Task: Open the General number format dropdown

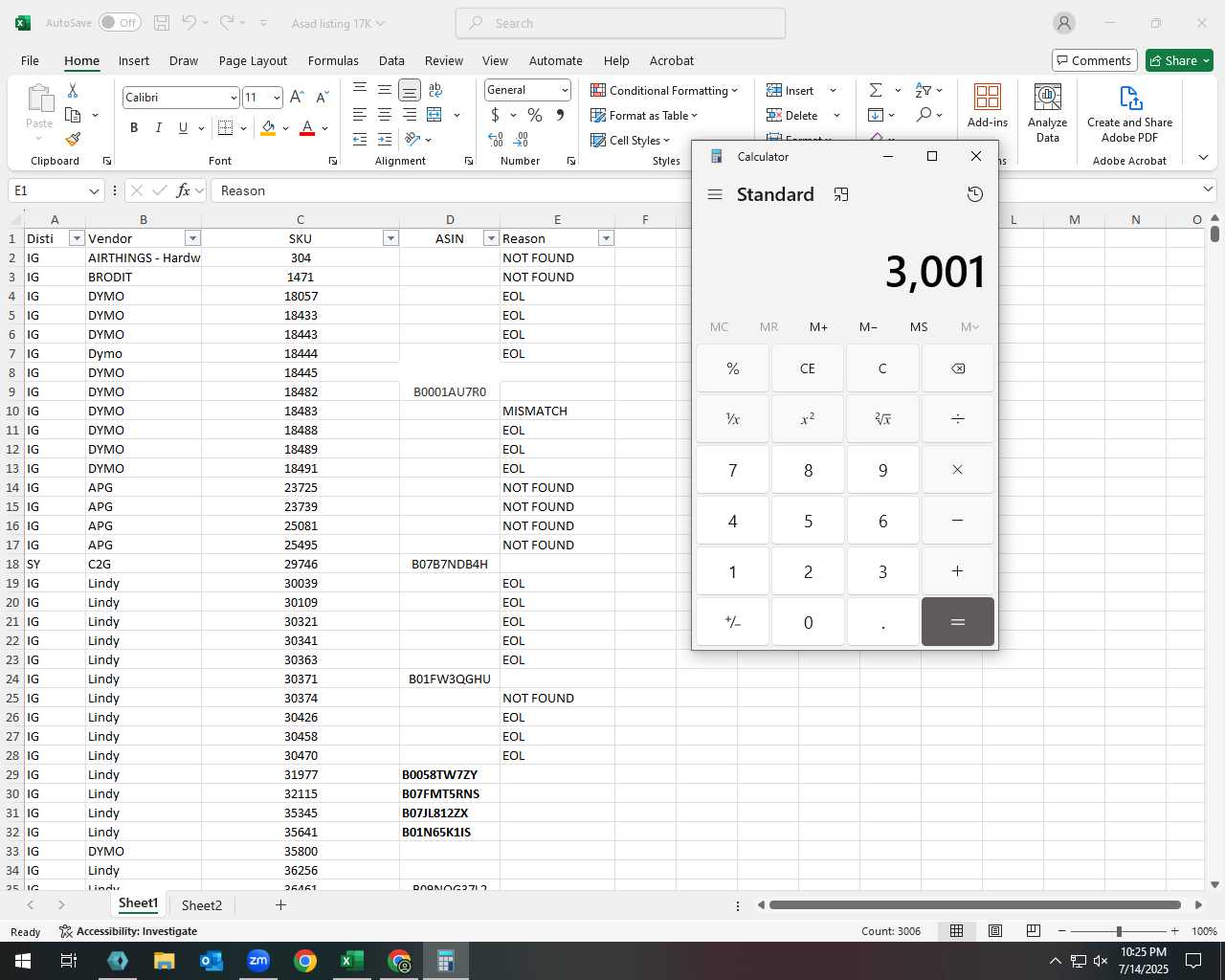Action: coord(565,90)
